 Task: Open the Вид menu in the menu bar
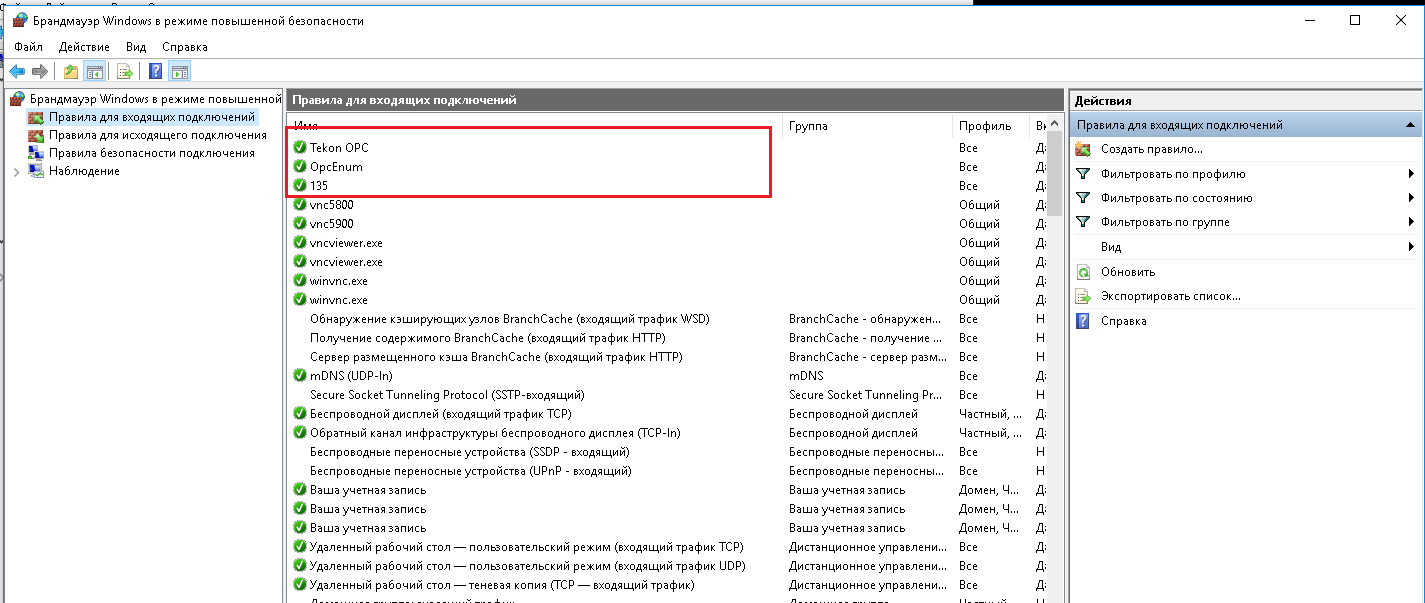[x=136, y=47]
